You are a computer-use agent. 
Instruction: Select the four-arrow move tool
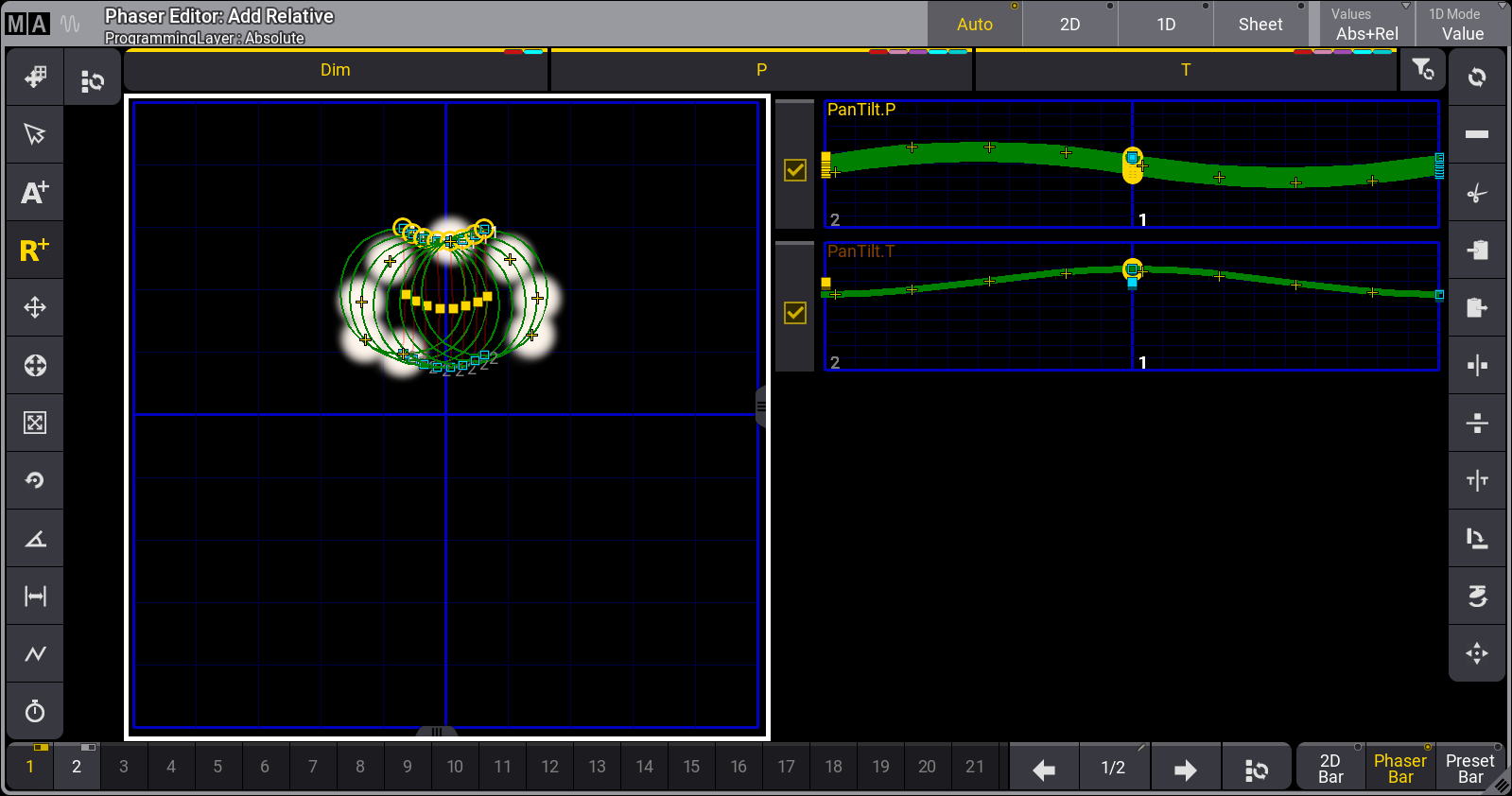point(35,308)
